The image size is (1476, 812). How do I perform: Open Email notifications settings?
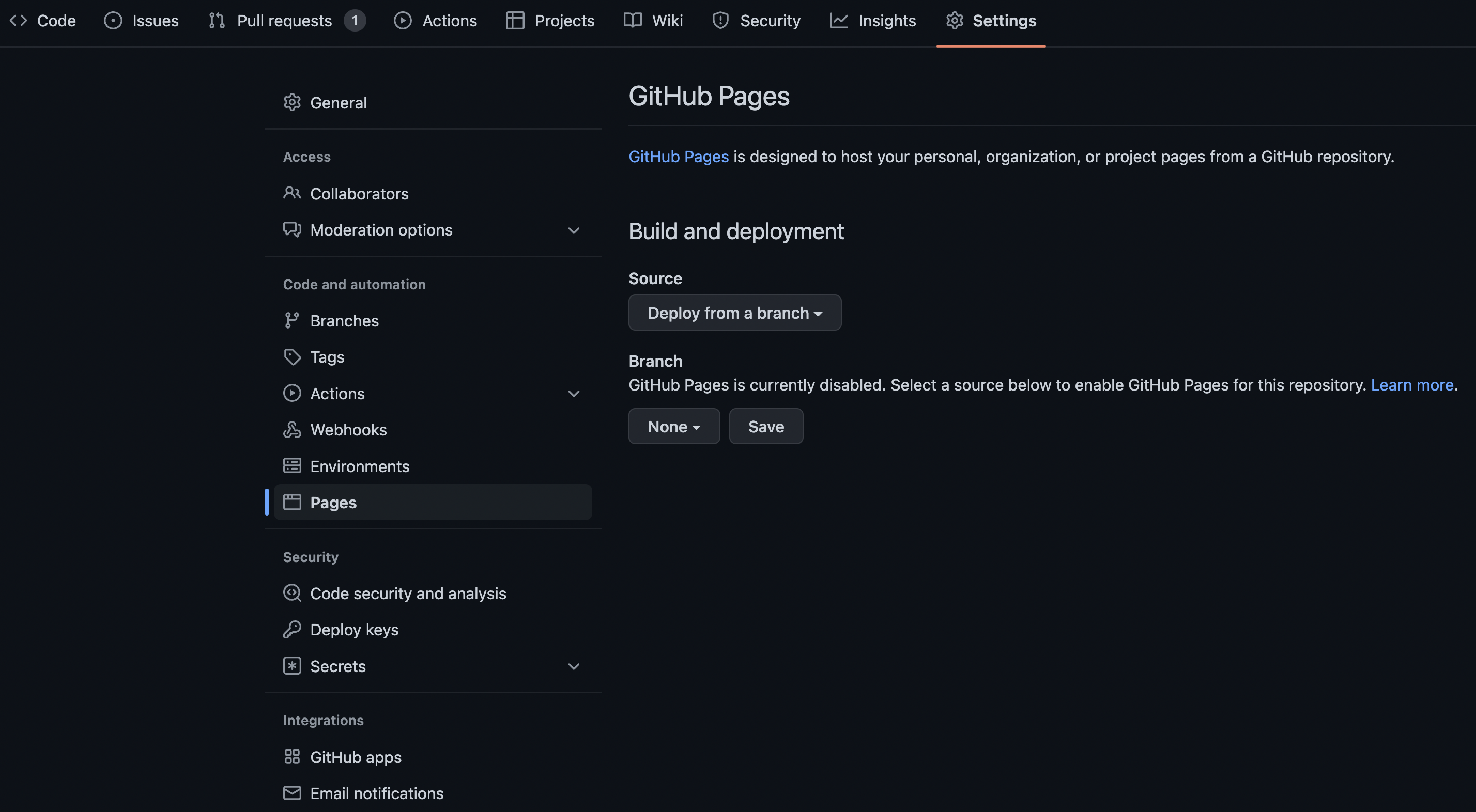pos(433,793)
